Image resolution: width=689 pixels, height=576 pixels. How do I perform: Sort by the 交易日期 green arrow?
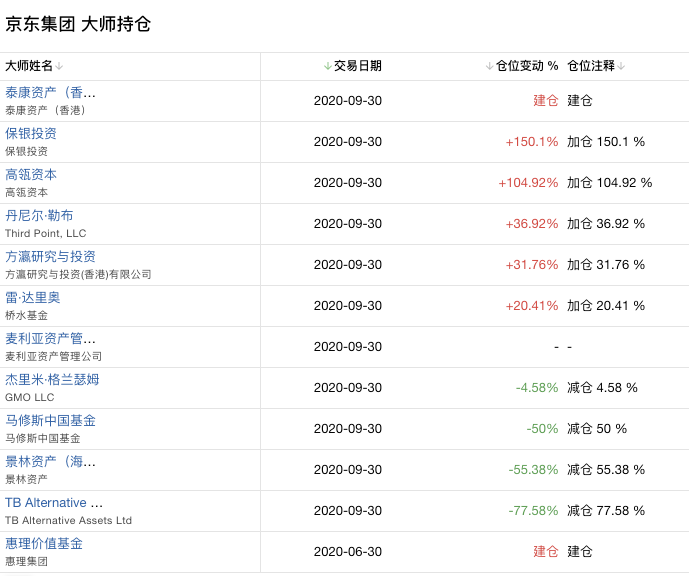click(x=327, y=66)
